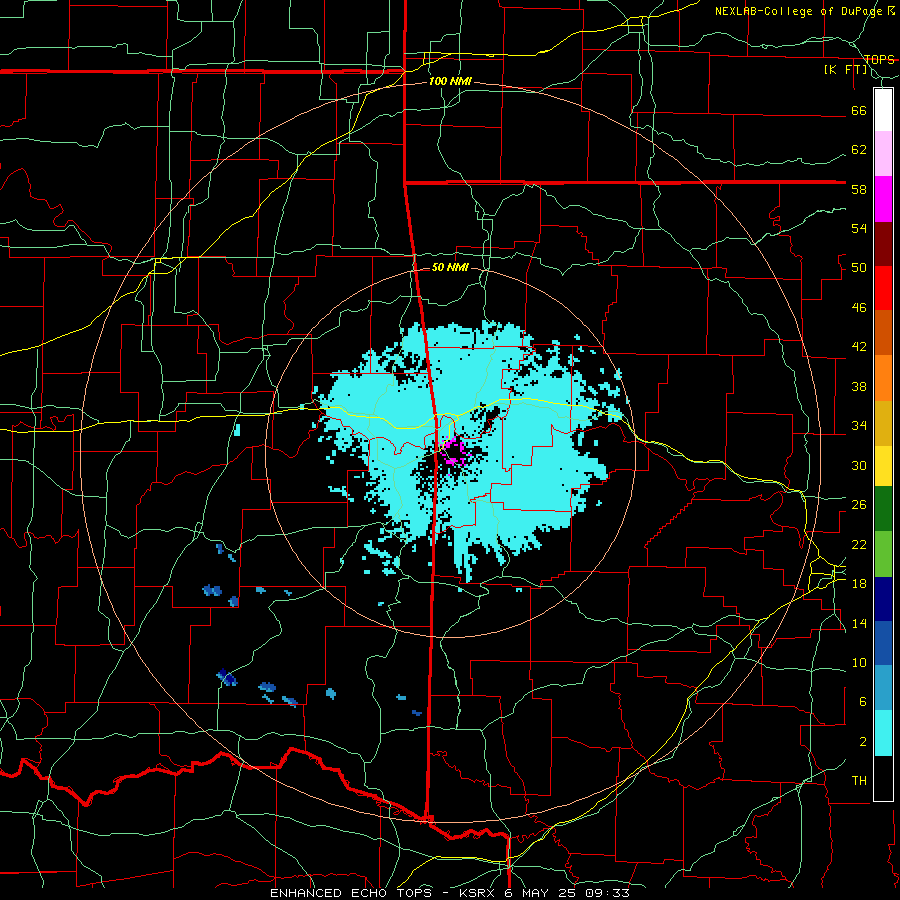
Task: Click the 26 value on the legend
Action: click(x=859, y=505)
